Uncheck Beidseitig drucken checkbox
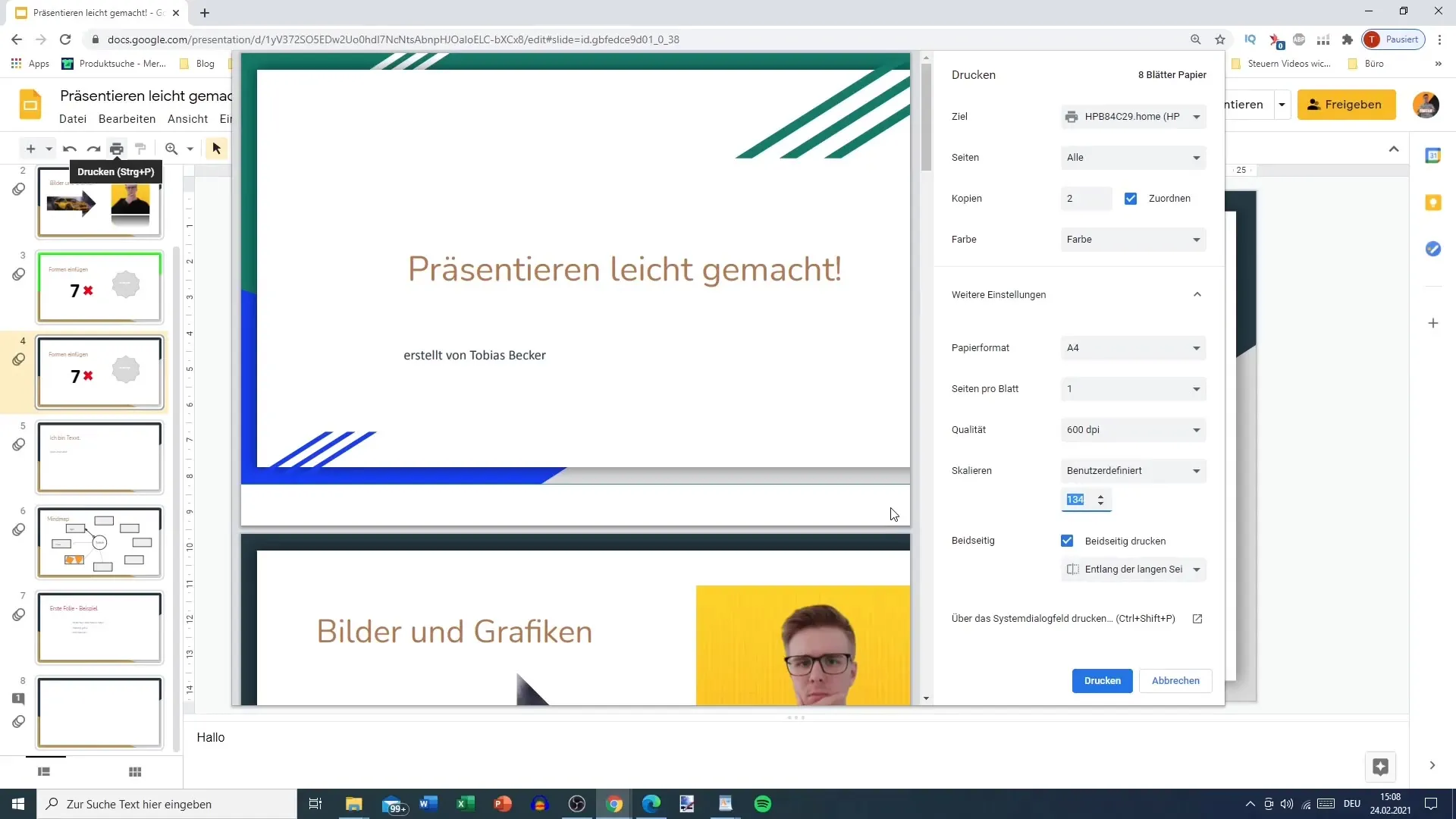The image size is (1456, 819). click(x=1067, y=541)
